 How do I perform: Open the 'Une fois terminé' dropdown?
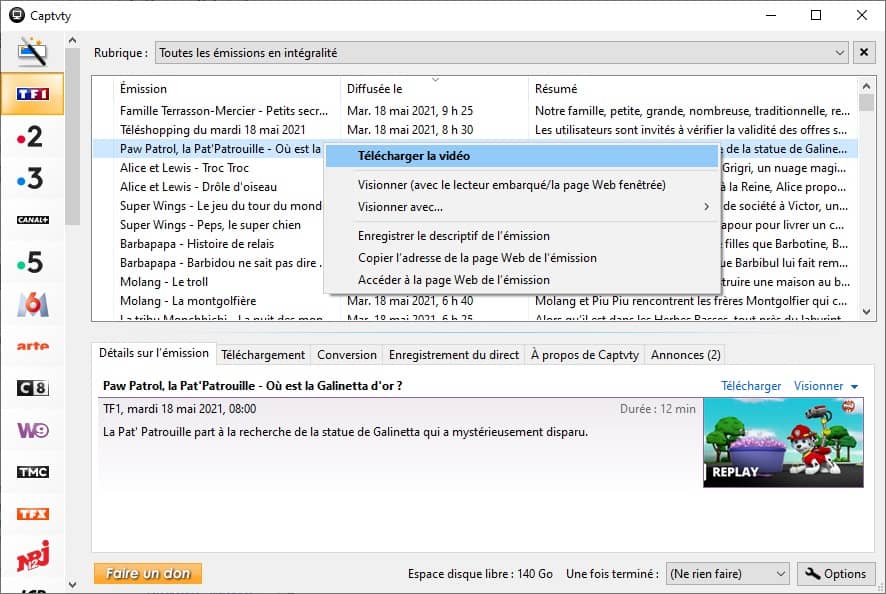point(728,574)
